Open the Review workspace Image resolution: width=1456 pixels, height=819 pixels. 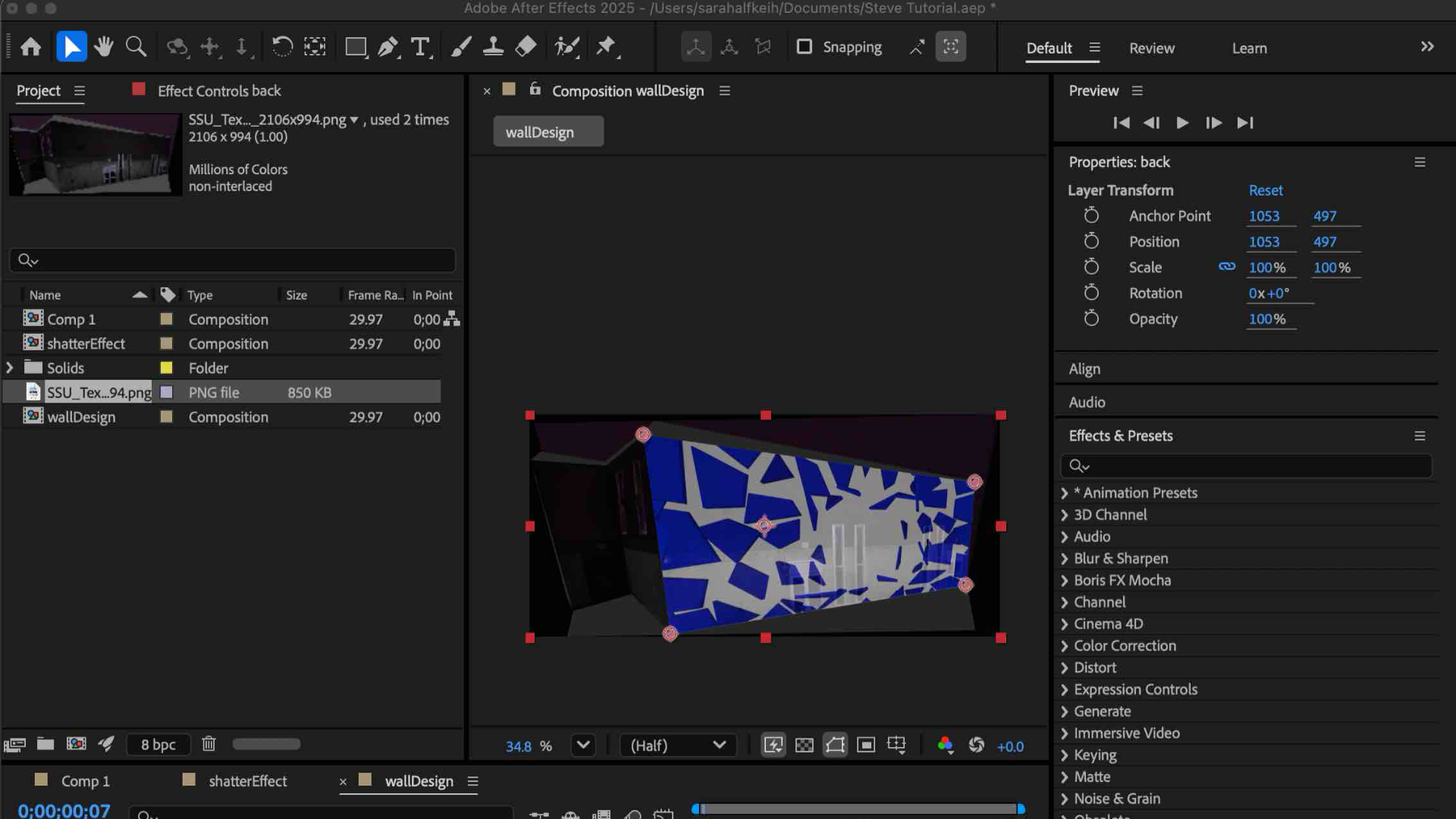tap(1152, 48)
